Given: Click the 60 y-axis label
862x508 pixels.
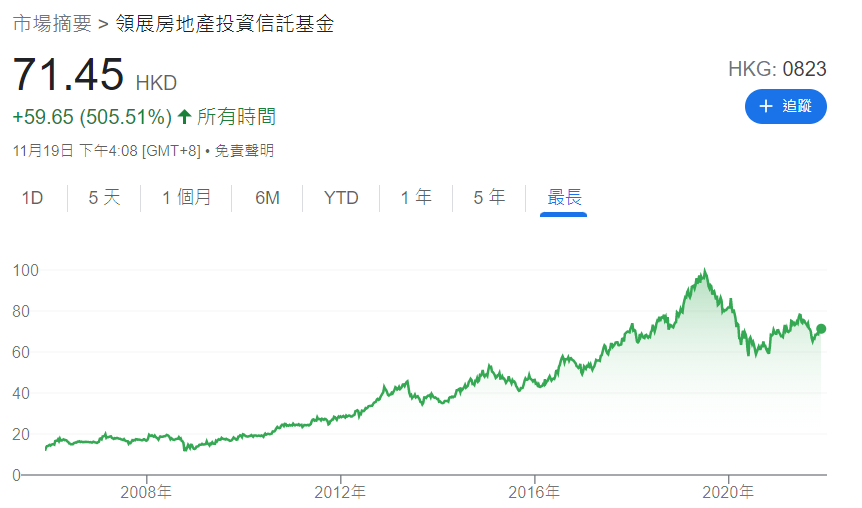Looking at the screenshot, I should (21, 352).
